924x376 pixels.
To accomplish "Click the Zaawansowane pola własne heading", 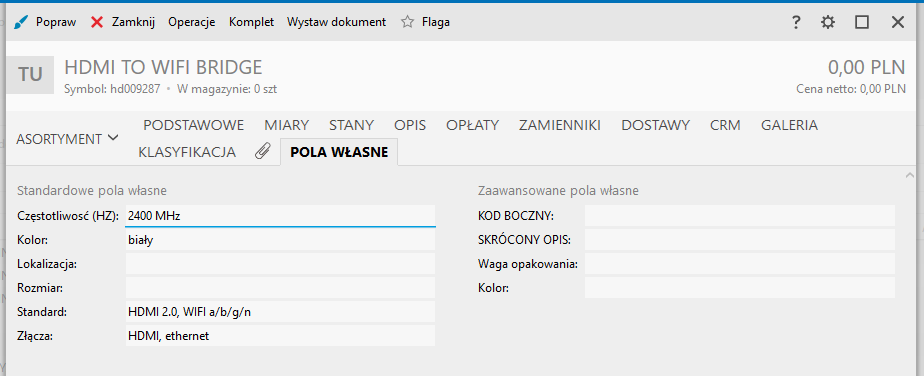I will (x=558, y=191).
